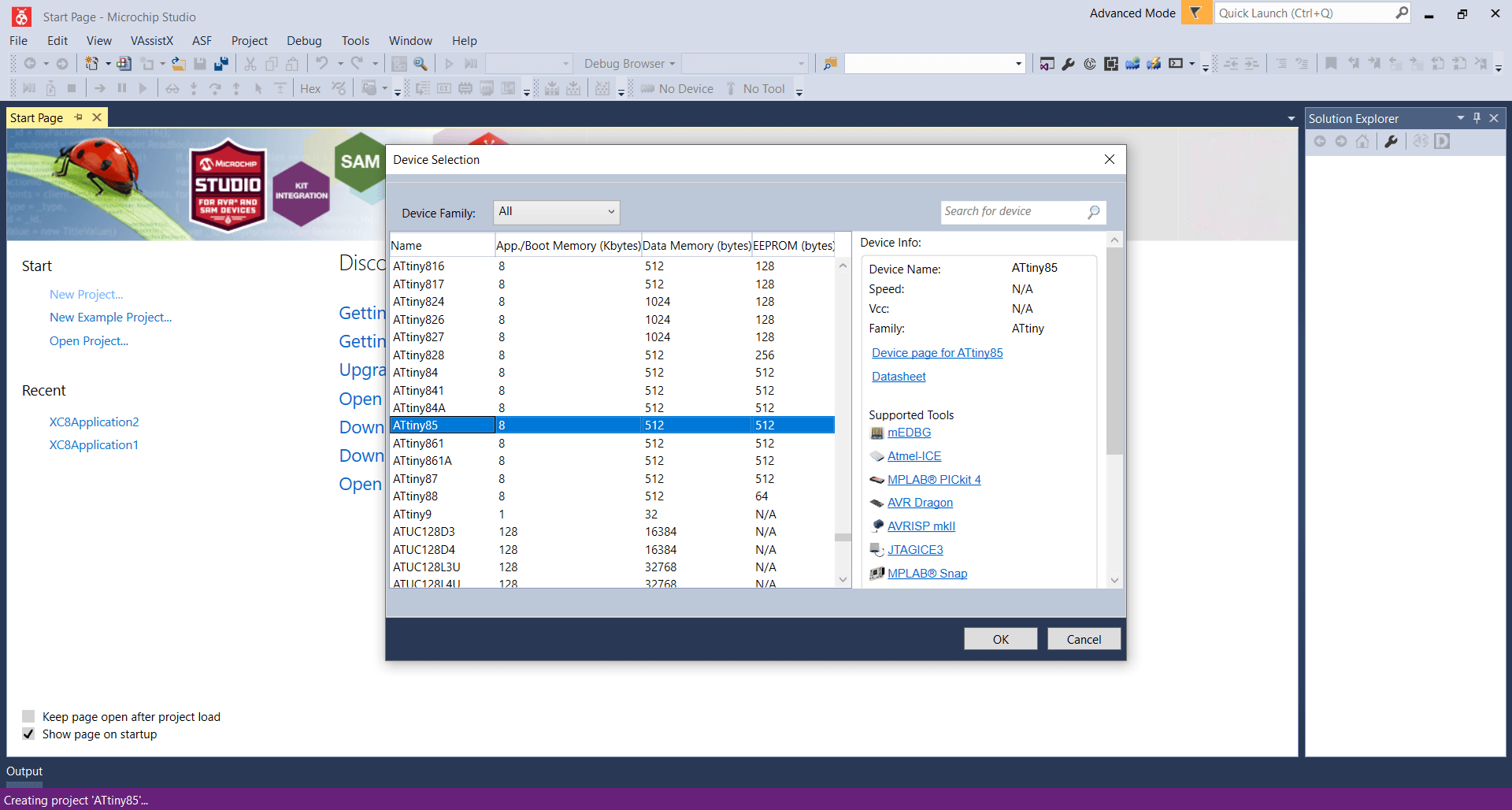Open the Debug menu

[x=305, y=41]
